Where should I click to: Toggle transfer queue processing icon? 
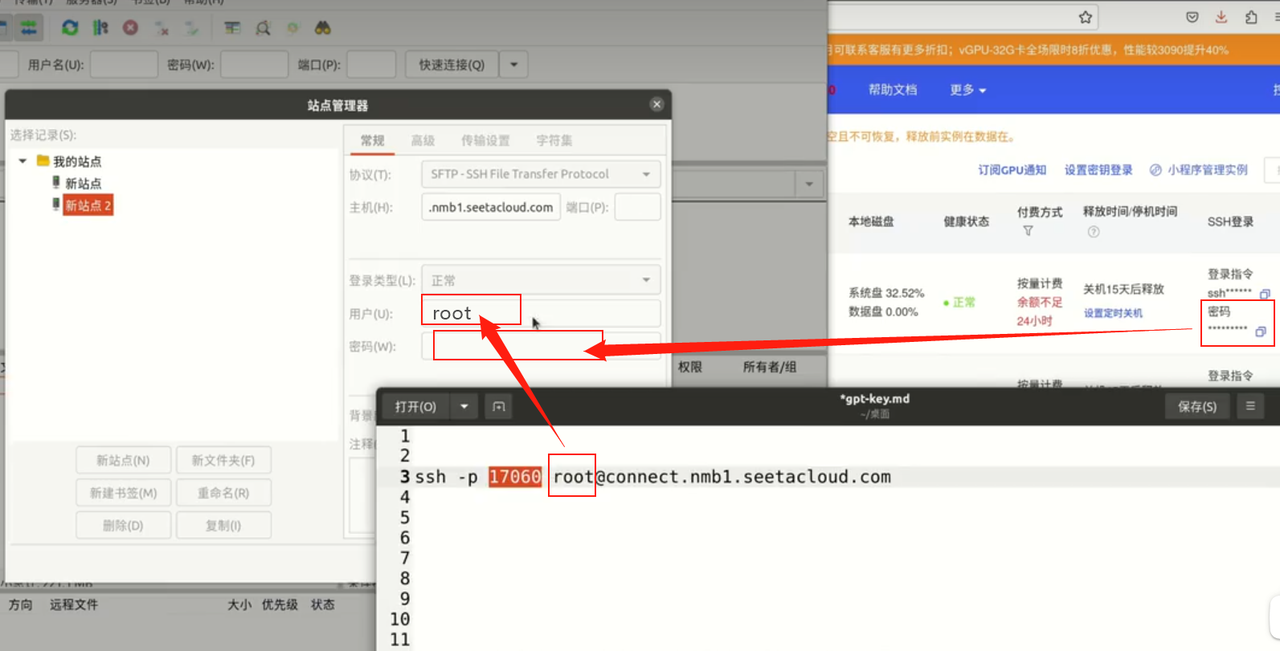pyautogui.click(x=100, y=27)
